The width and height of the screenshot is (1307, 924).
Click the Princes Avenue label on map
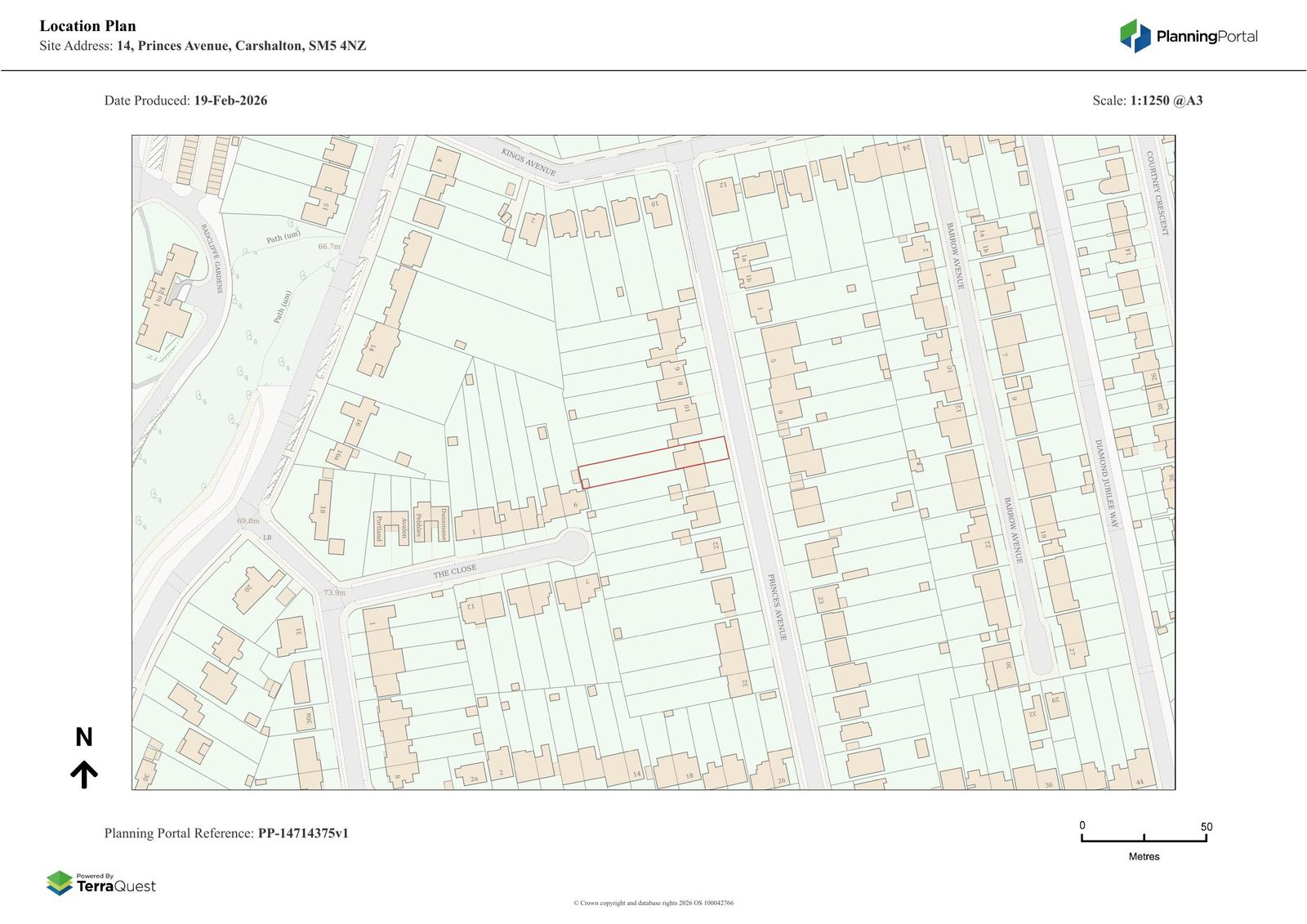[776, 605]
